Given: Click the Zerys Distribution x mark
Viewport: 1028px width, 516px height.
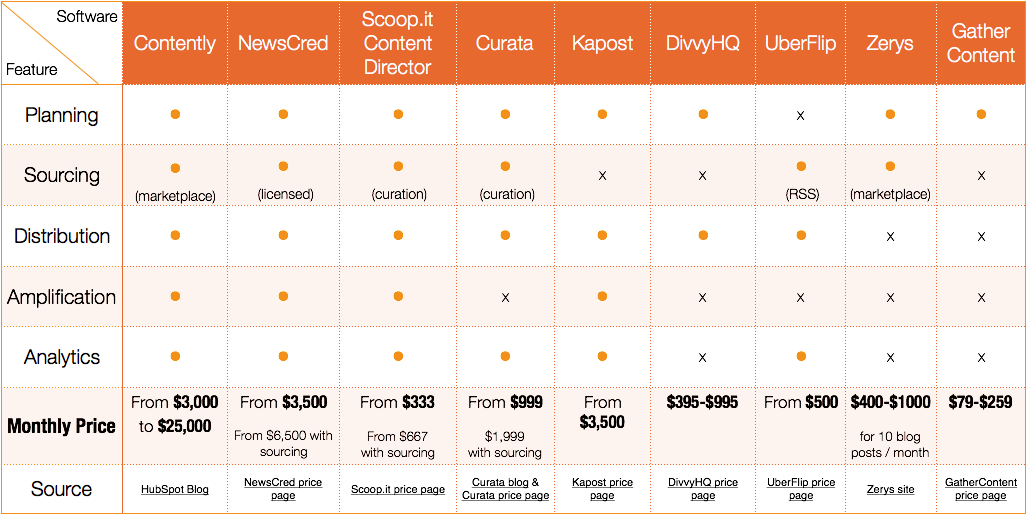Looking at the screenshot, I should point(890,236).
